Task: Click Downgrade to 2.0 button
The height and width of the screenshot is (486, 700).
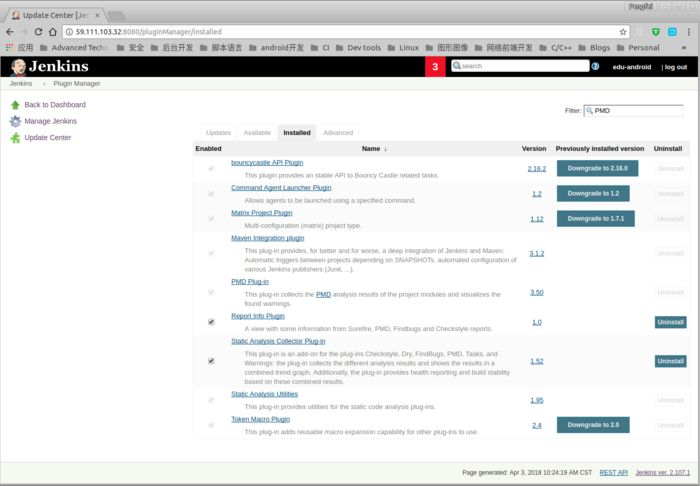Action: [x=593, y=425]
